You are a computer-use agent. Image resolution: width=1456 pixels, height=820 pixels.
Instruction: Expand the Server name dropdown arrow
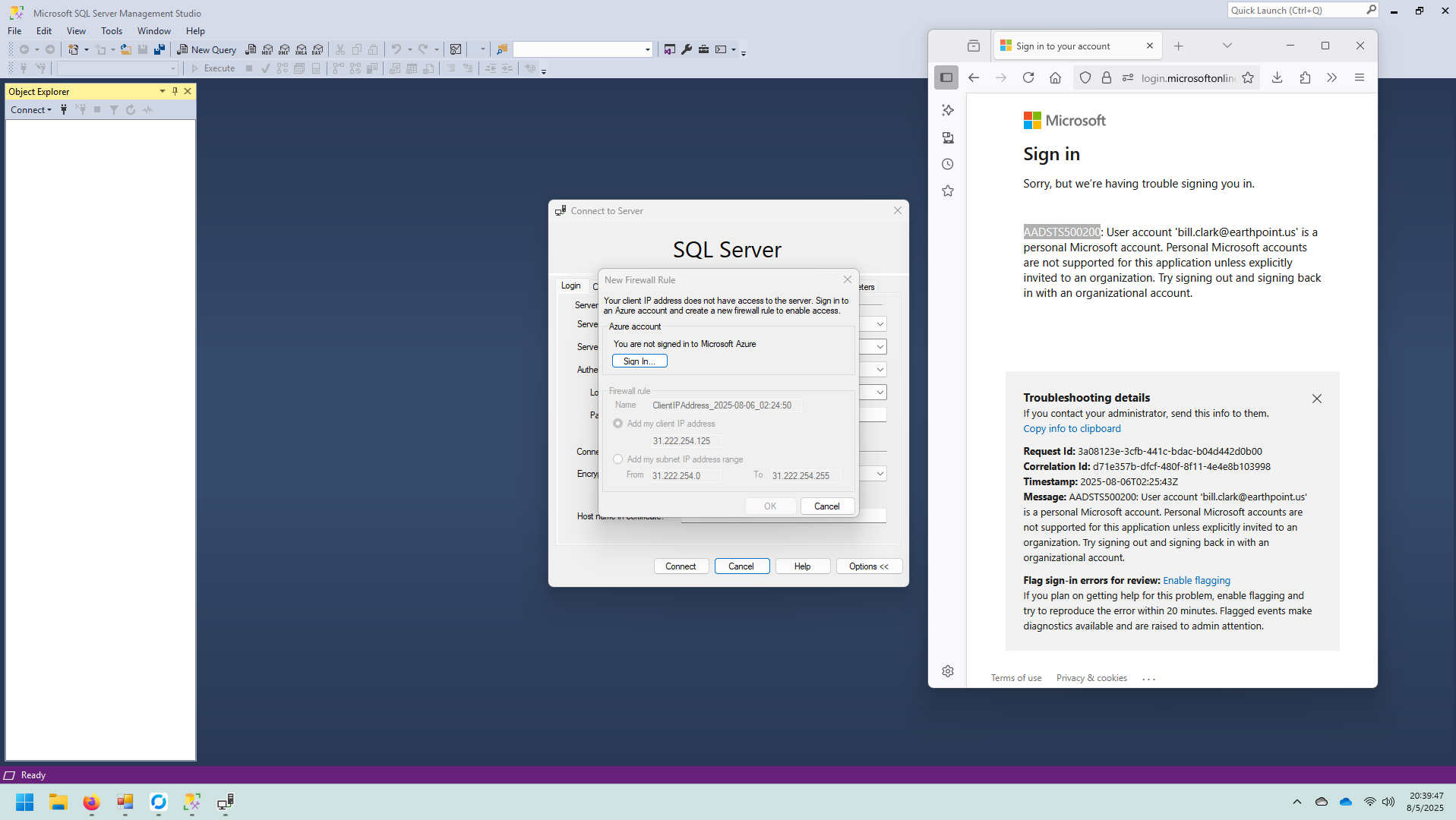880,347
